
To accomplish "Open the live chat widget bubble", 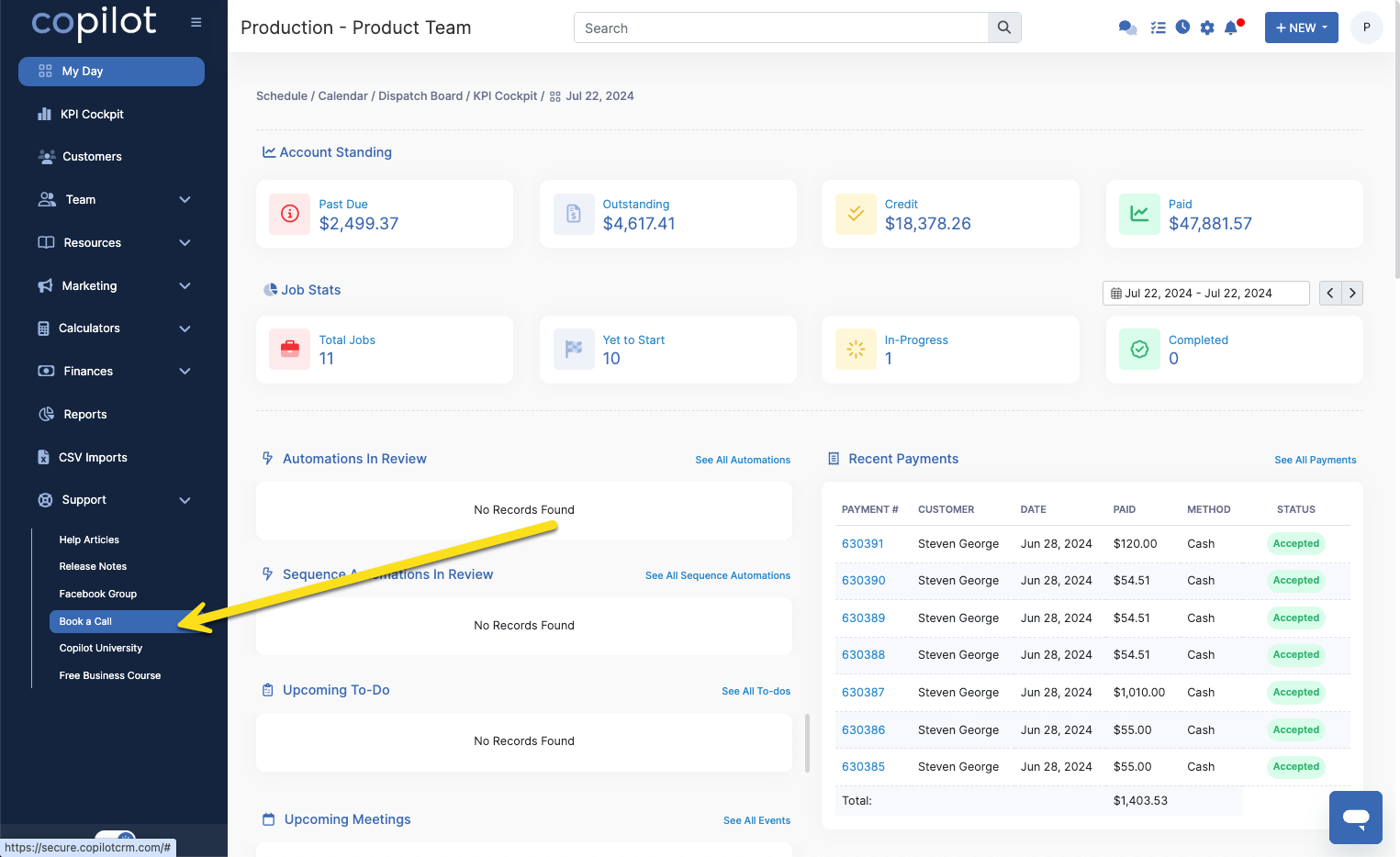I will [1356, 818].
